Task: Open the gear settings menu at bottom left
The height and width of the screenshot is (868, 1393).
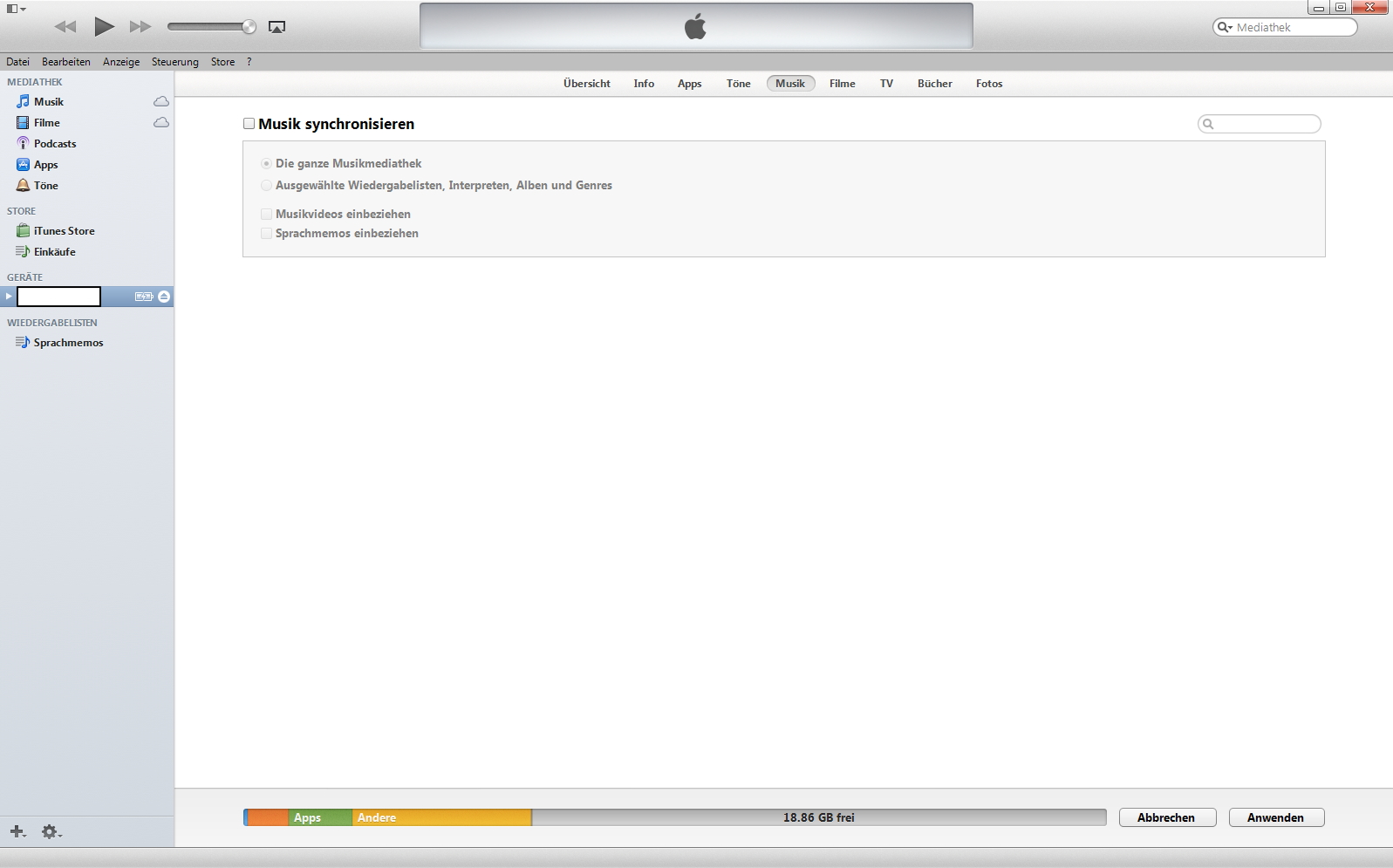Action: [x=51, y=831]
